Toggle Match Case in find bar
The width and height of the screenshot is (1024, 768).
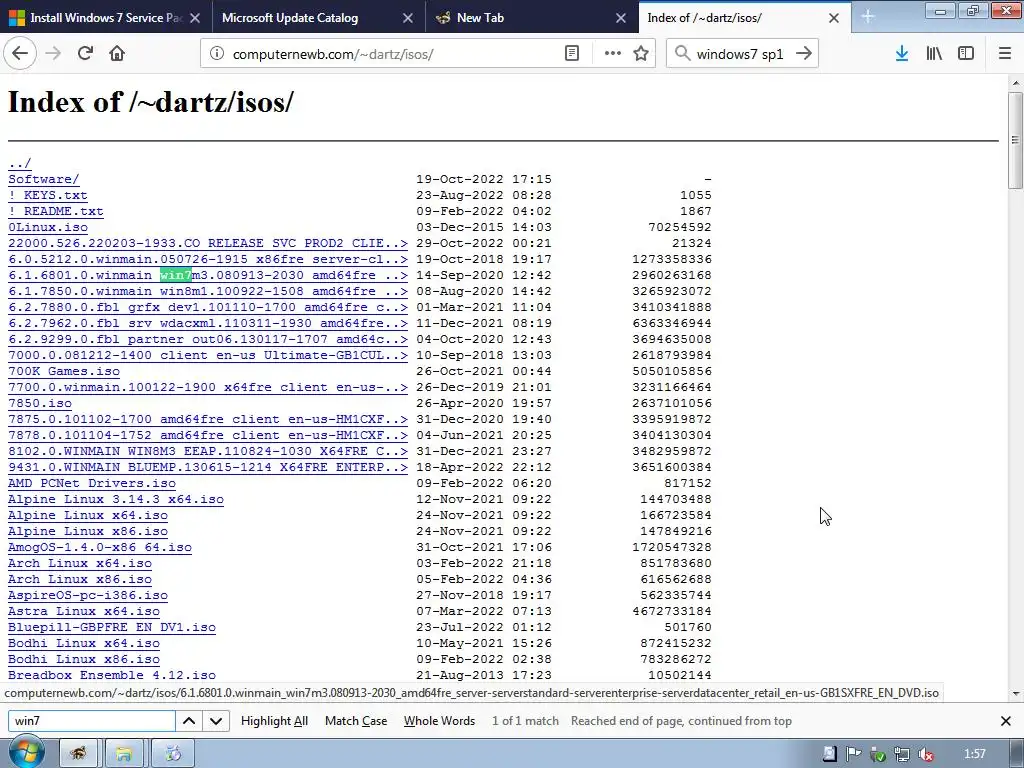point(356,721)
